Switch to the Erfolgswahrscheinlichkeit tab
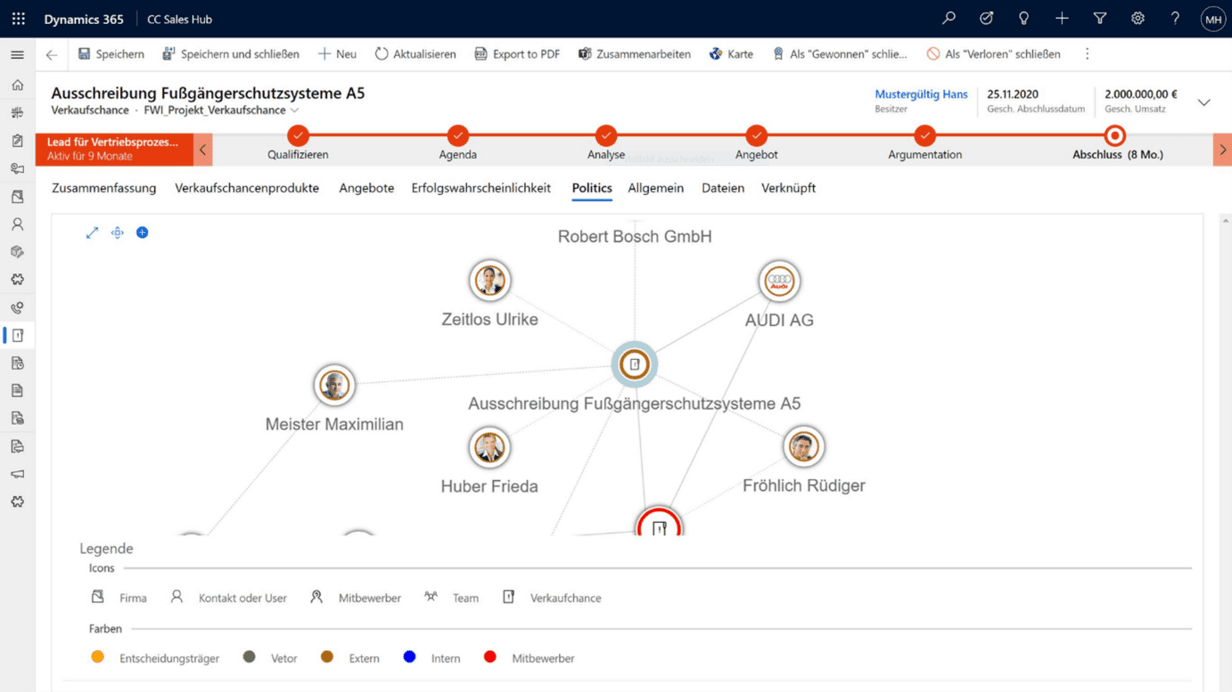The height and width of the screenshot is (692, 1232). coord(480,188)
